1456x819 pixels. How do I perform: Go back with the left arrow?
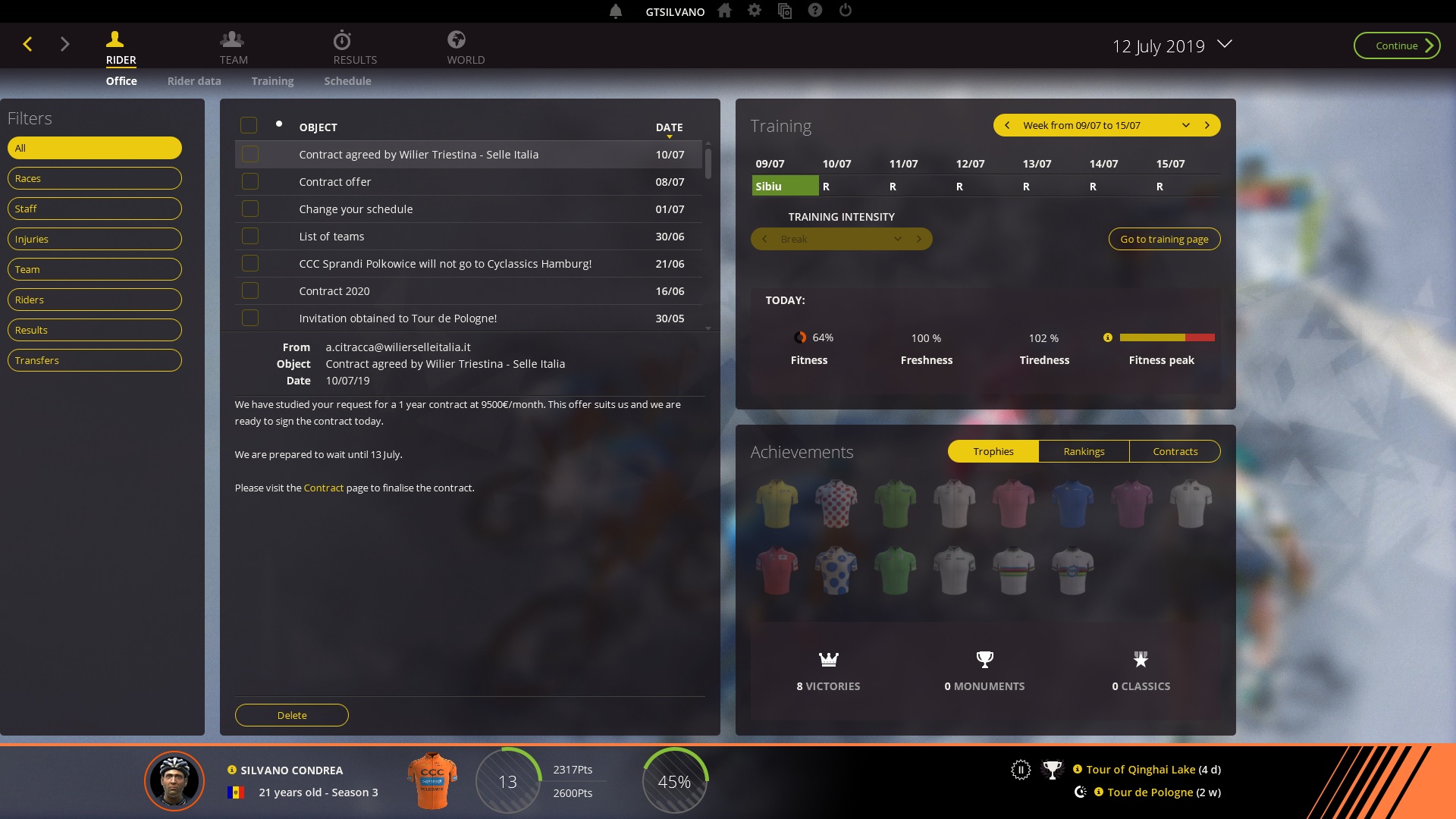click(x=28, y=45)
